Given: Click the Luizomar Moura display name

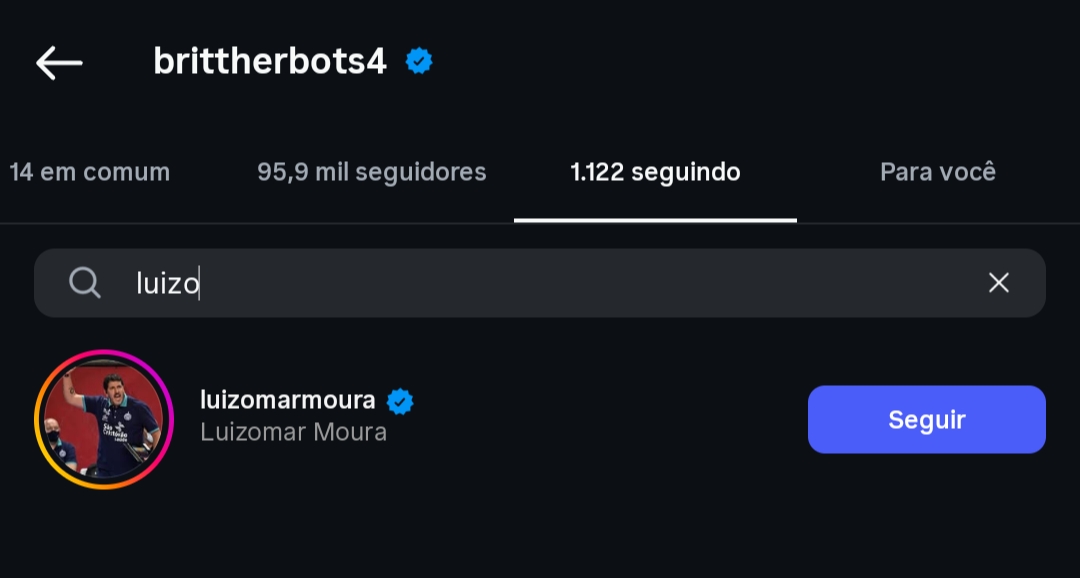Looking at the screenshot, I should (293, 432).
